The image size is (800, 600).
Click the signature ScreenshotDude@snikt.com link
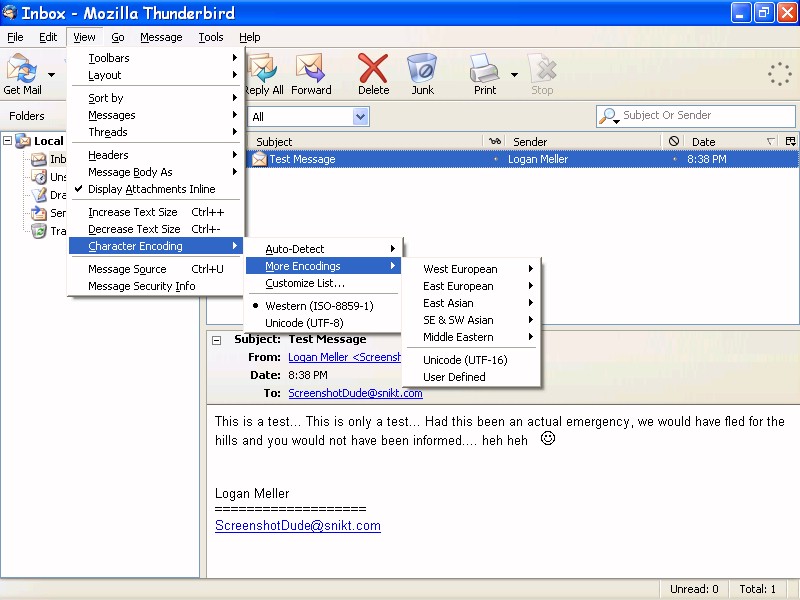[x=298, y=526]
